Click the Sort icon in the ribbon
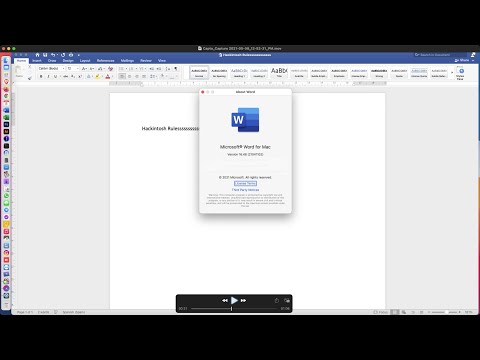Image resolution: width=480 pixels, height=360 pixels. point(168,69)
